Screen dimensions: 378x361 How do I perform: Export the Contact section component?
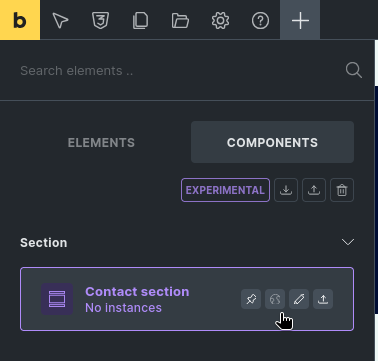pos(323,299)
